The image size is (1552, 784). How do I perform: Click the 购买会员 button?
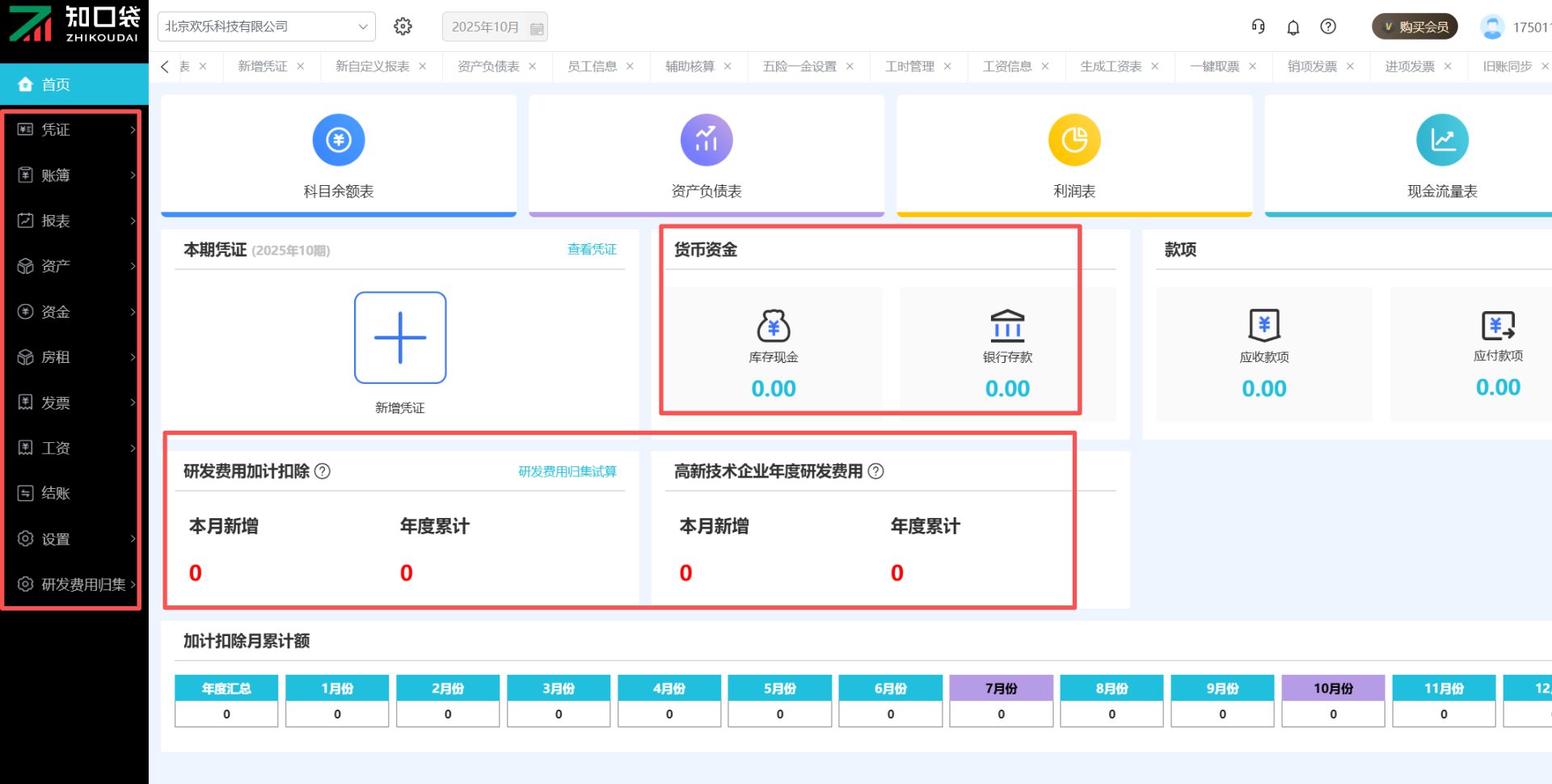click(x=1415, y=27)
